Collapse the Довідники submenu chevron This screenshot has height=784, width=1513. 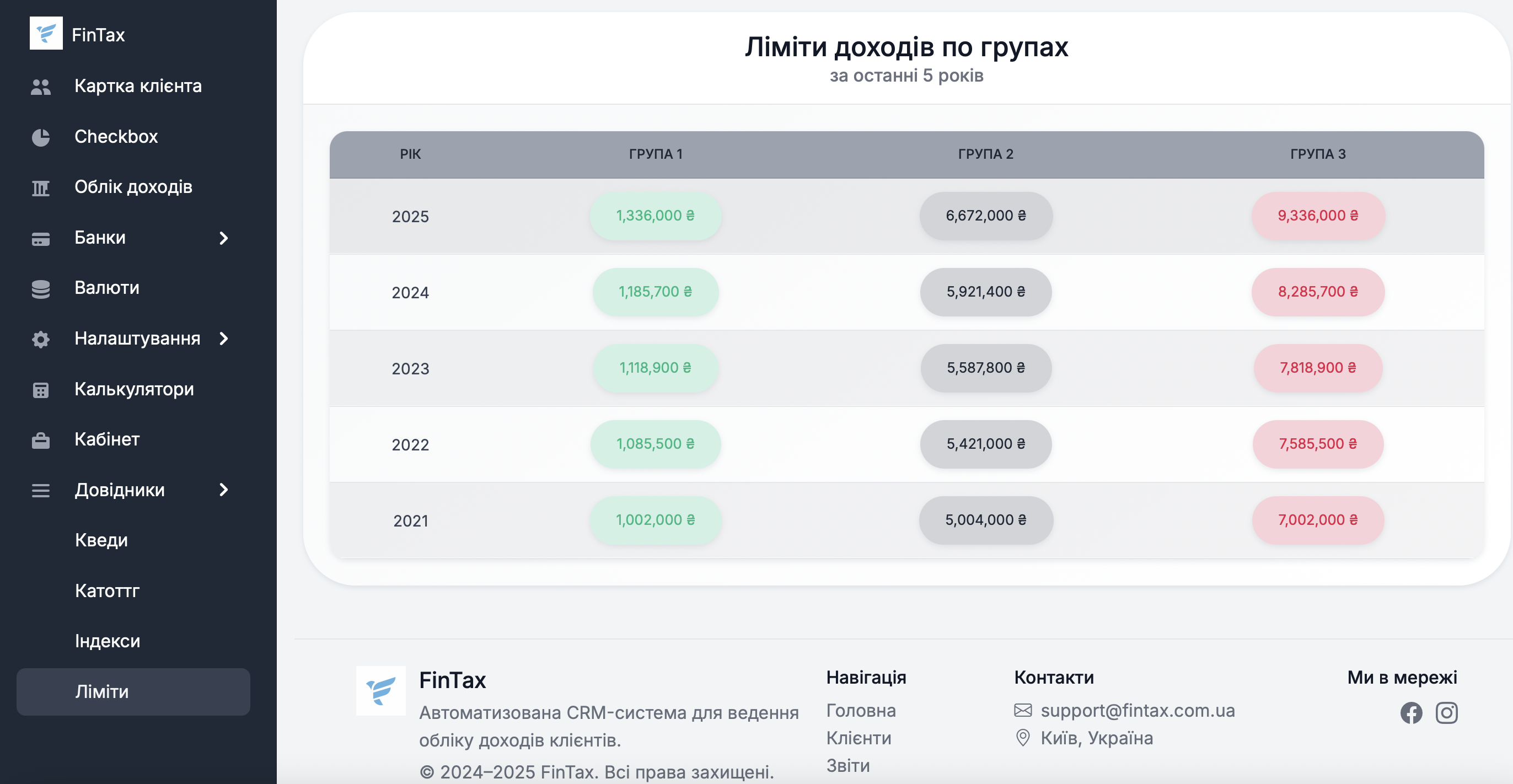pos(223,490)
